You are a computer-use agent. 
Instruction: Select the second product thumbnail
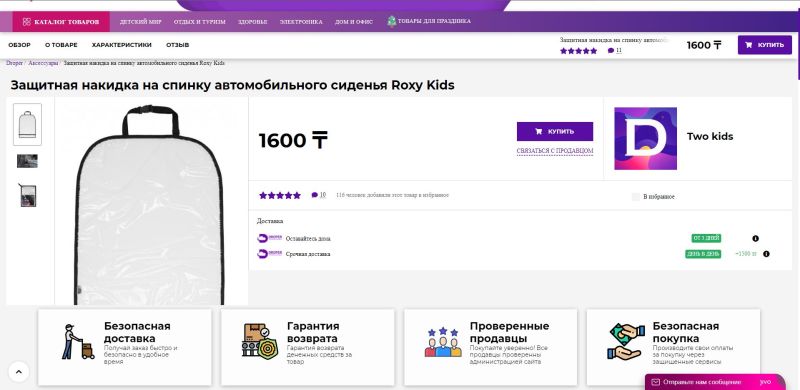(x=27, y=161)
